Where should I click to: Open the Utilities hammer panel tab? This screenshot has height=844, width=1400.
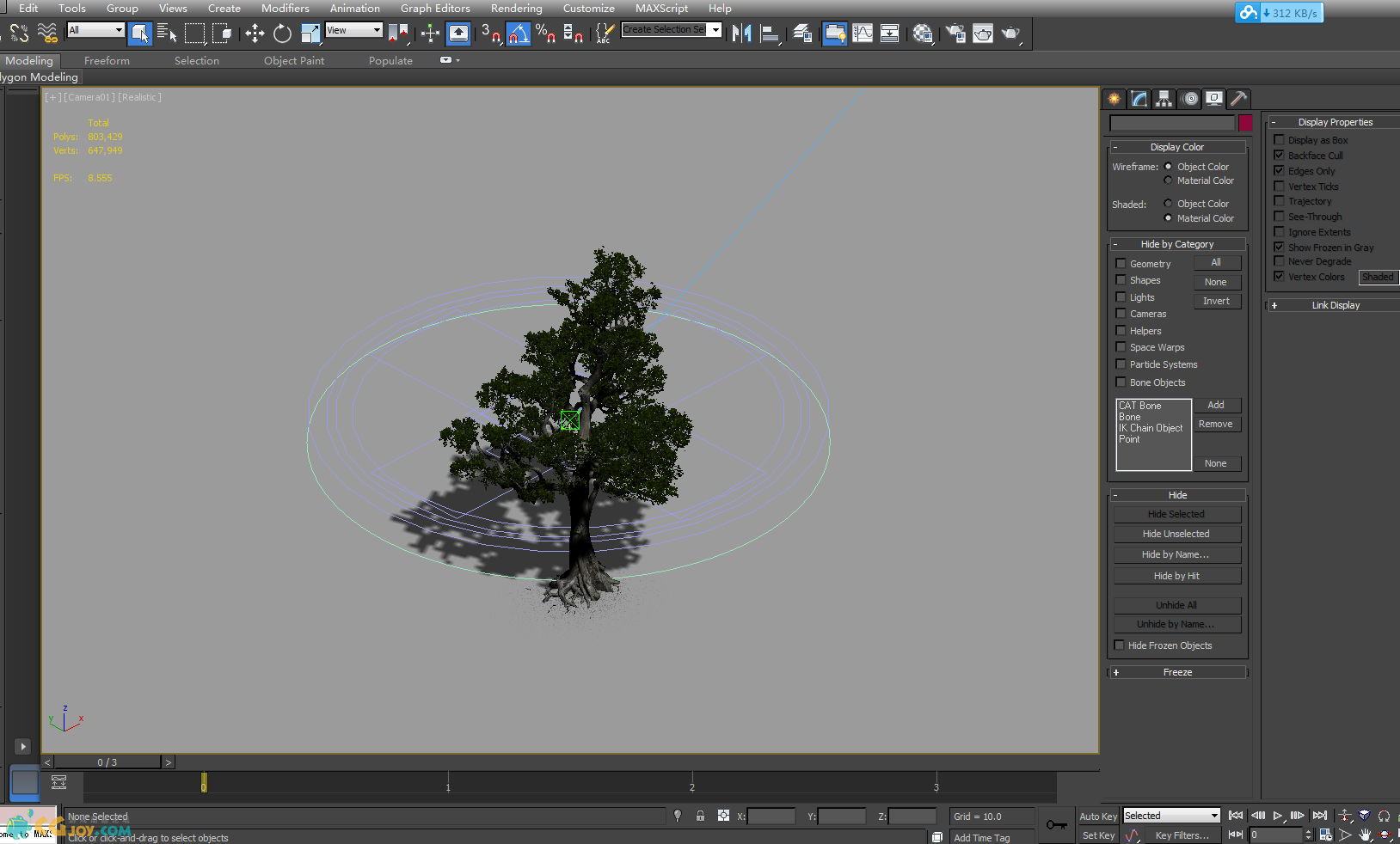(x=1239, y=99)
